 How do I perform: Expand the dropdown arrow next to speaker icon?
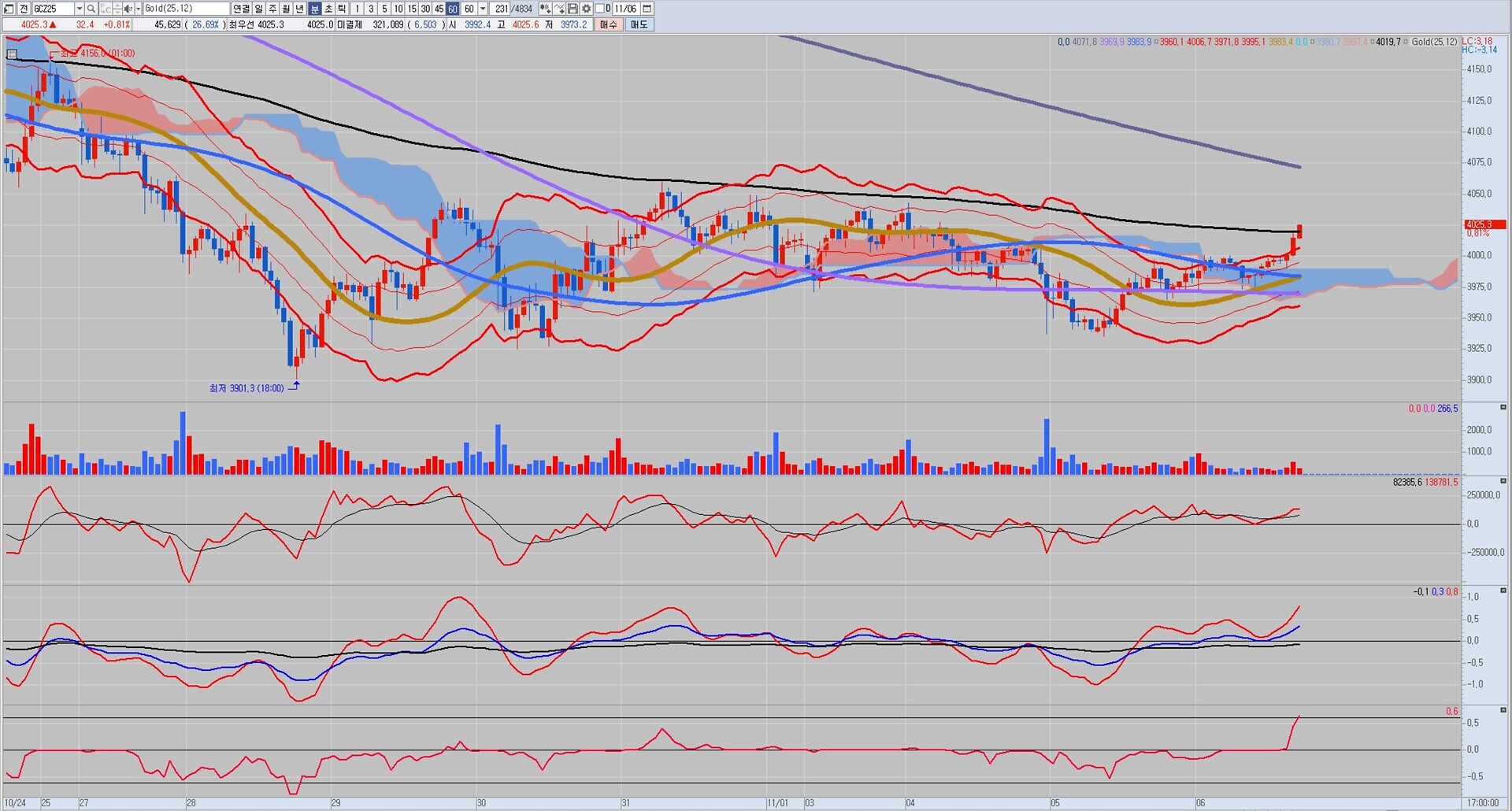[138, 9]
